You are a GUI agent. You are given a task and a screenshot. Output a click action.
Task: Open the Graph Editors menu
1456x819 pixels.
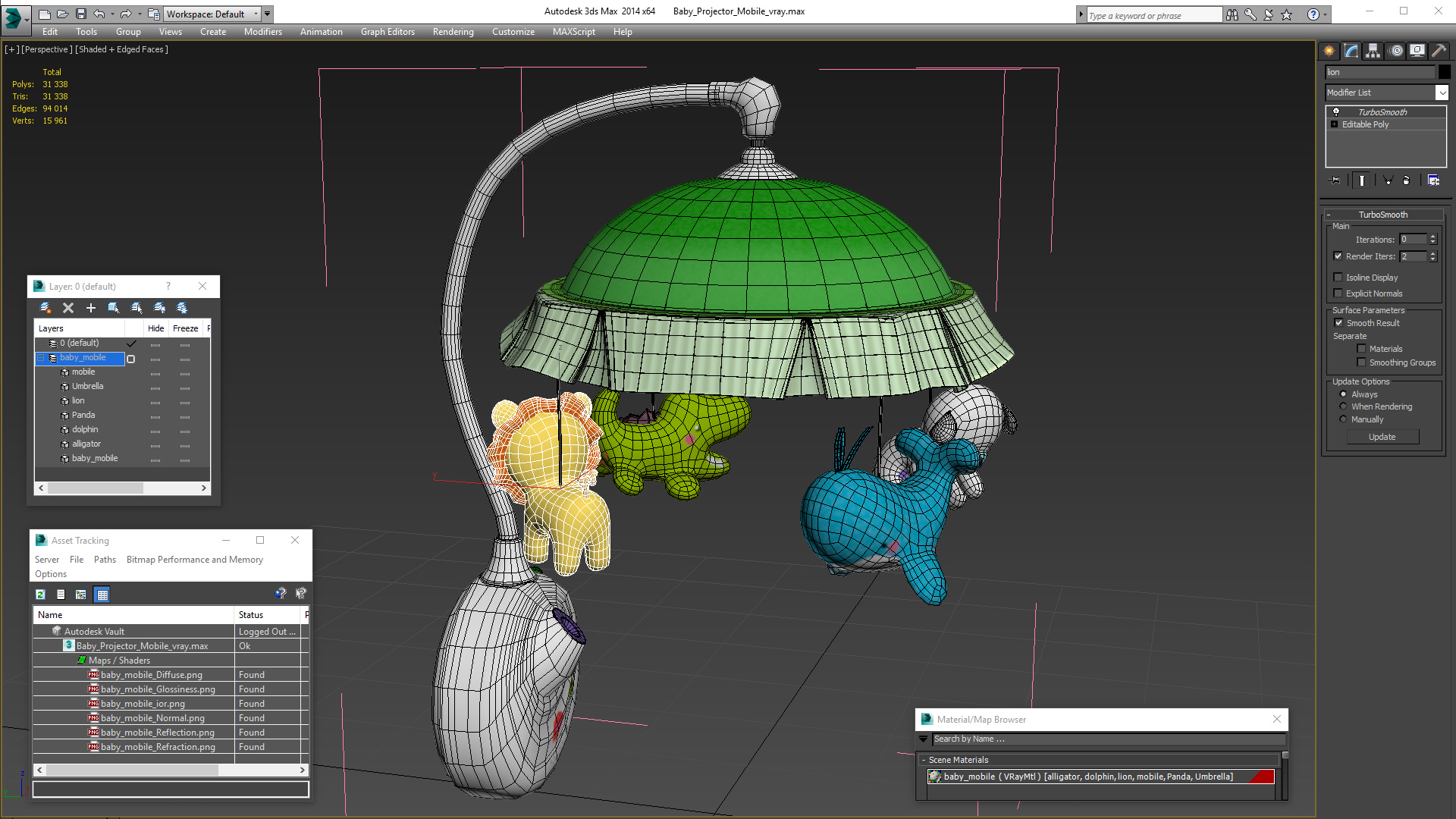click(388, 32)
